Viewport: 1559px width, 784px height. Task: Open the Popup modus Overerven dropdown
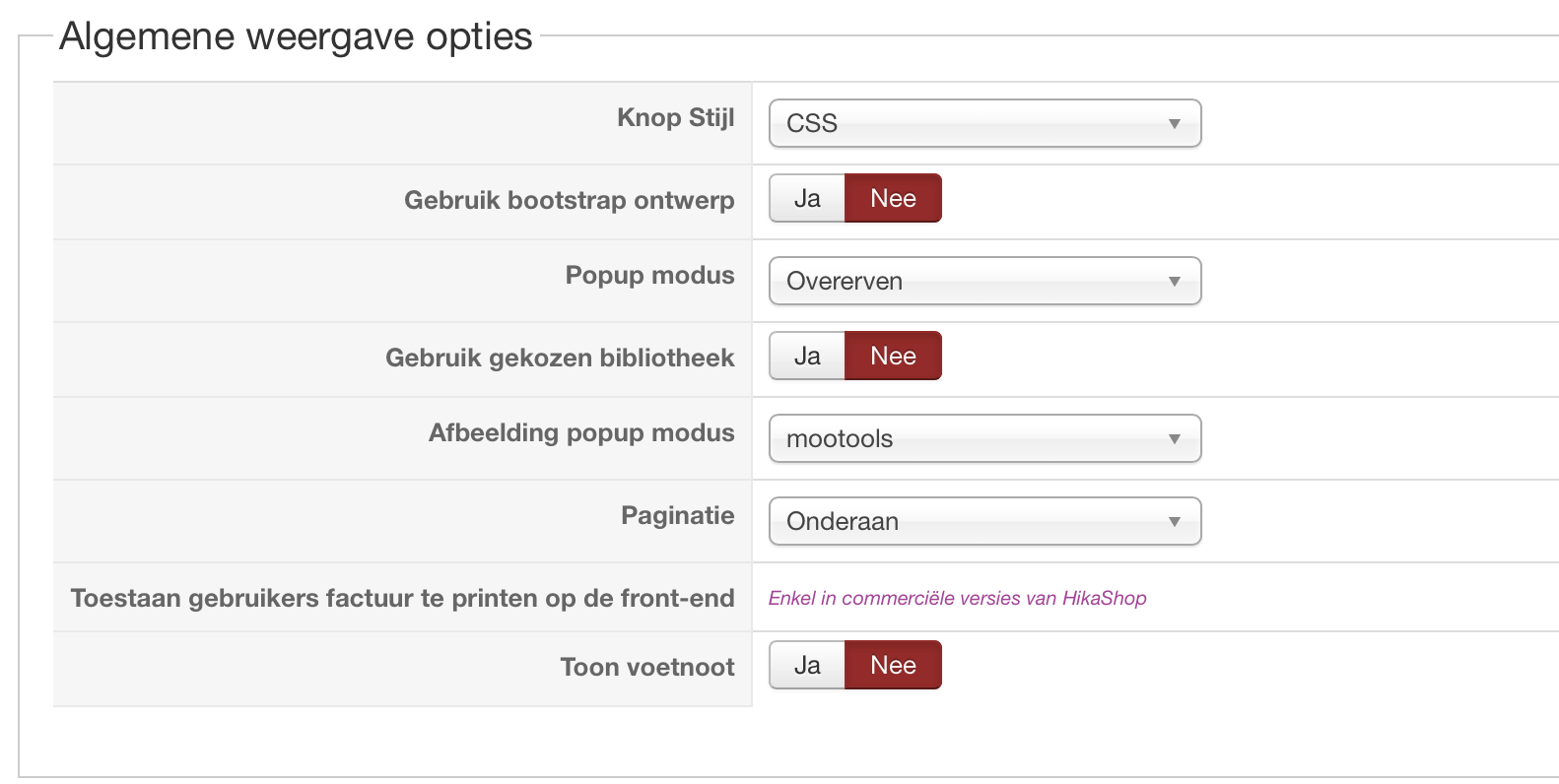point(966,281)
